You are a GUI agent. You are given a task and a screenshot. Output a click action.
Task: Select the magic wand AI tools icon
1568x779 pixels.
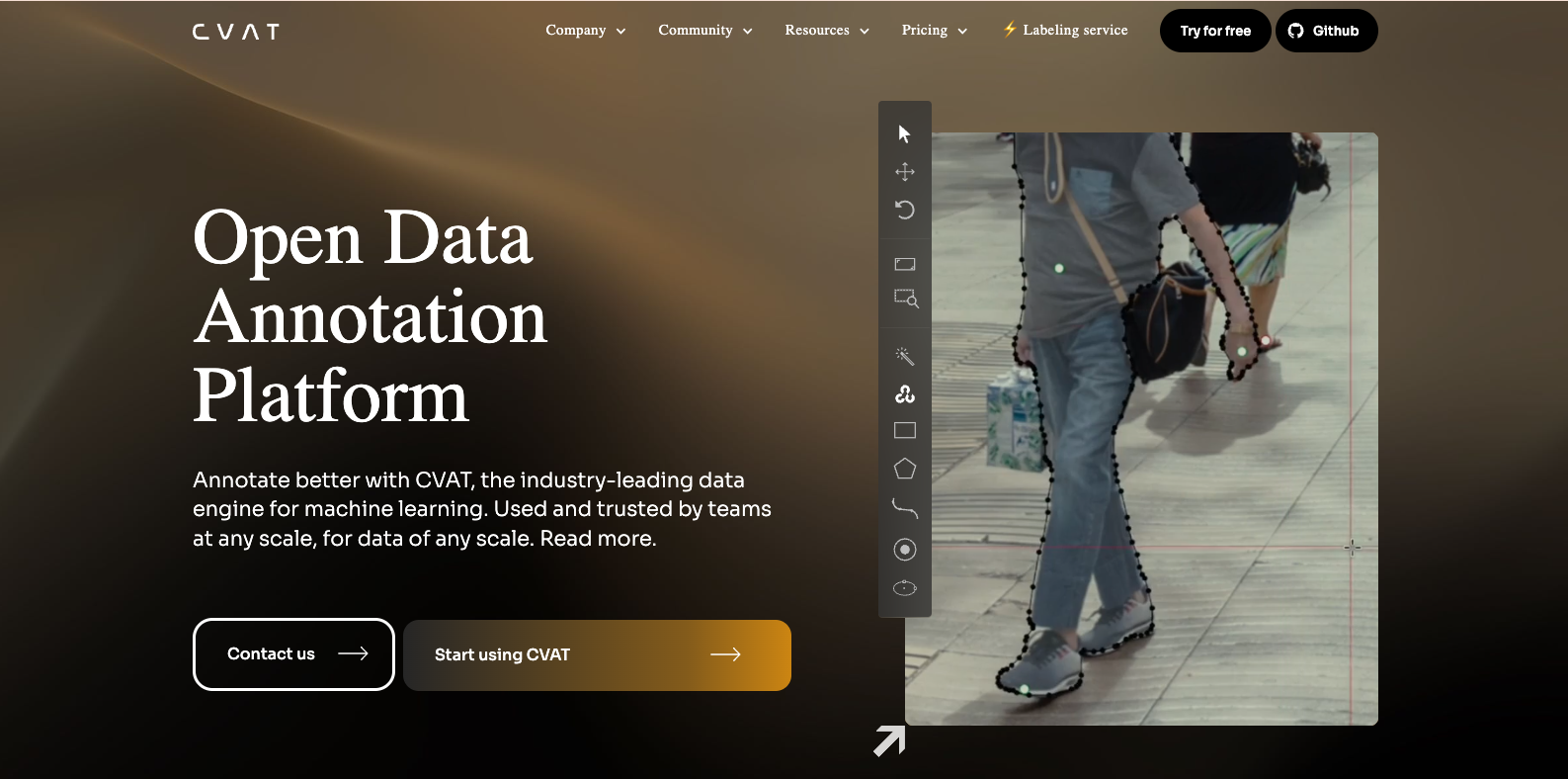point(905,356)
